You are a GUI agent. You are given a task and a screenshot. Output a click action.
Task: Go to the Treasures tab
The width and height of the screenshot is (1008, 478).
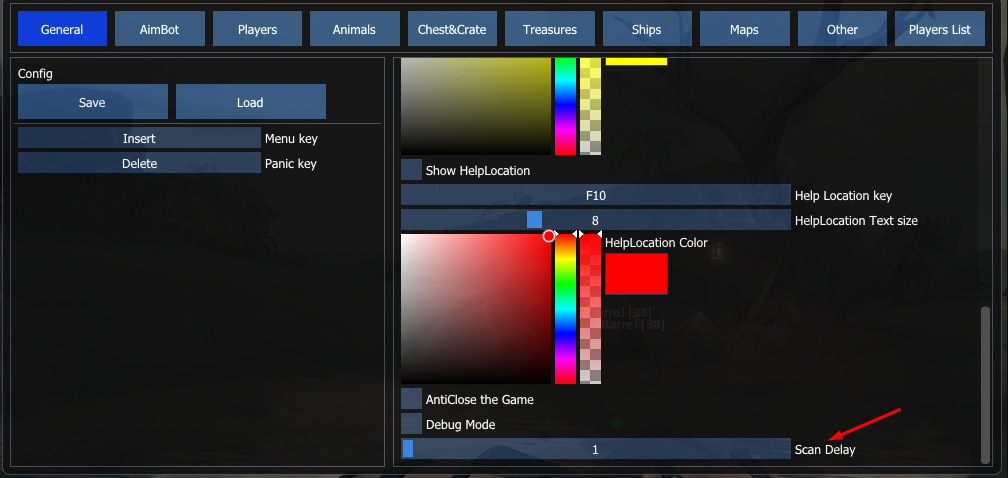click(x=549, y=29)
